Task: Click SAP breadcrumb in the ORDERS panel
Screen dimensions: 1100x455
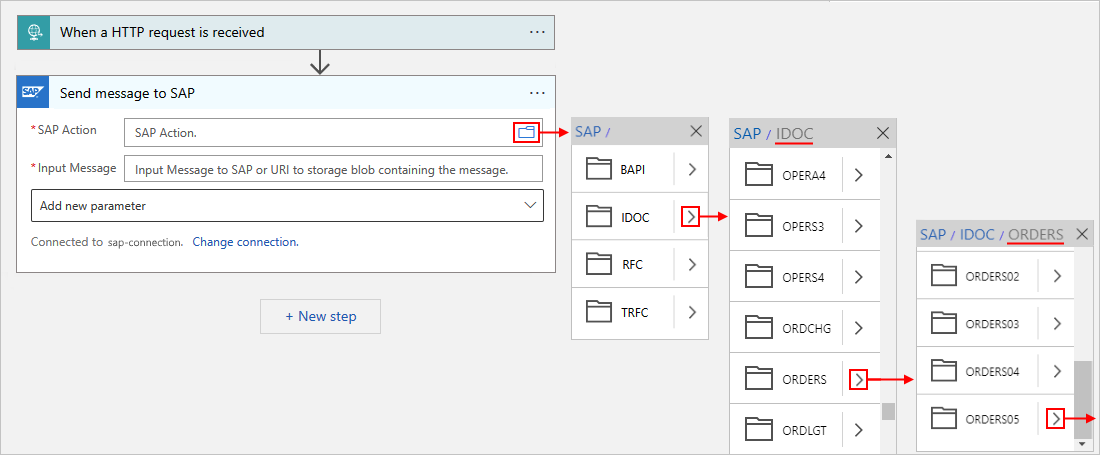Action: tap(933, 234)
